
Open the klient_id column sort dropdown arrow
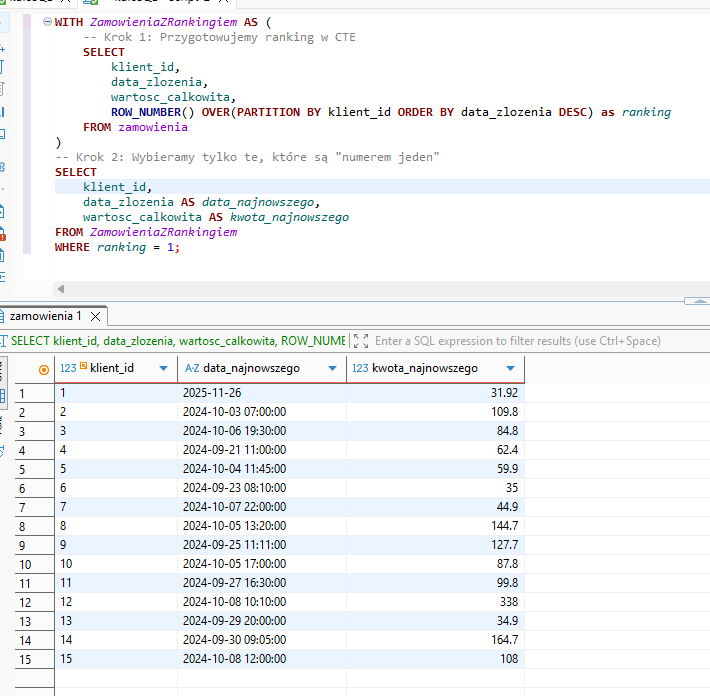(x=163, y=369)
